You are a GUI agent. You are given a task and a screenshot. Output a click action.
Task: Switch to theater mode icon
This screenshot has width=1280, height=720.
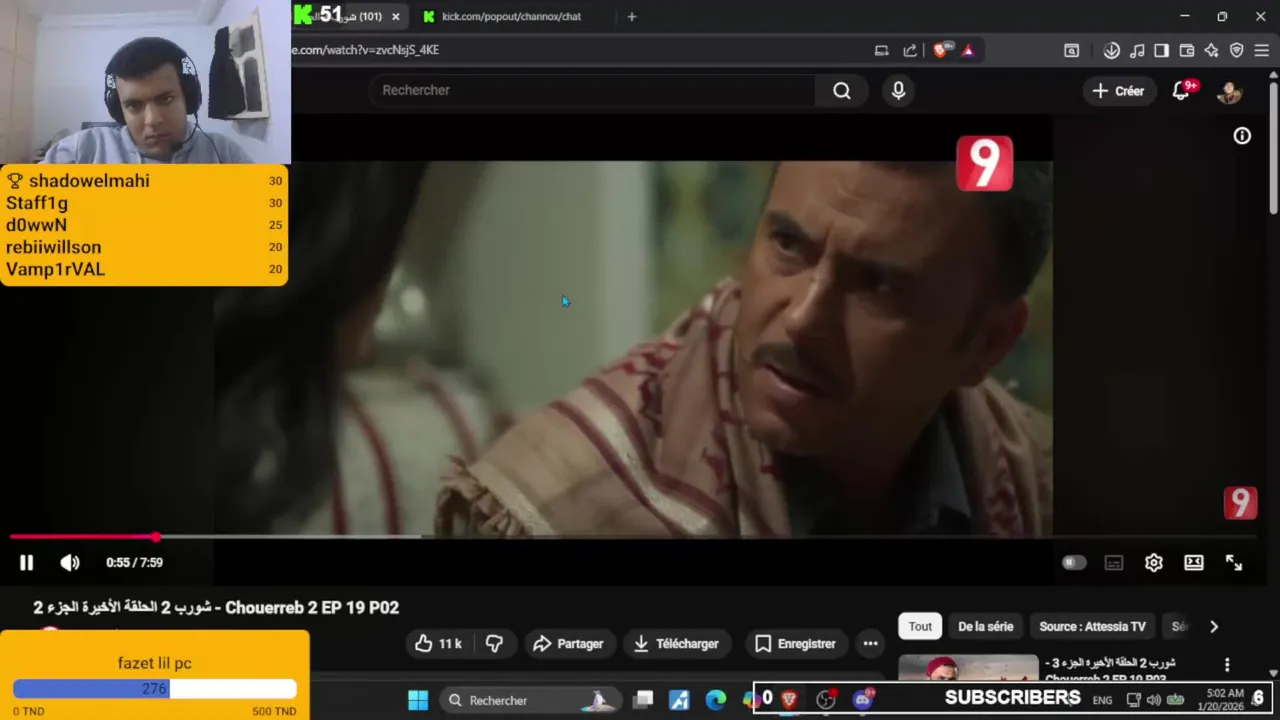pyautogui.click(x=1194, y=563)
